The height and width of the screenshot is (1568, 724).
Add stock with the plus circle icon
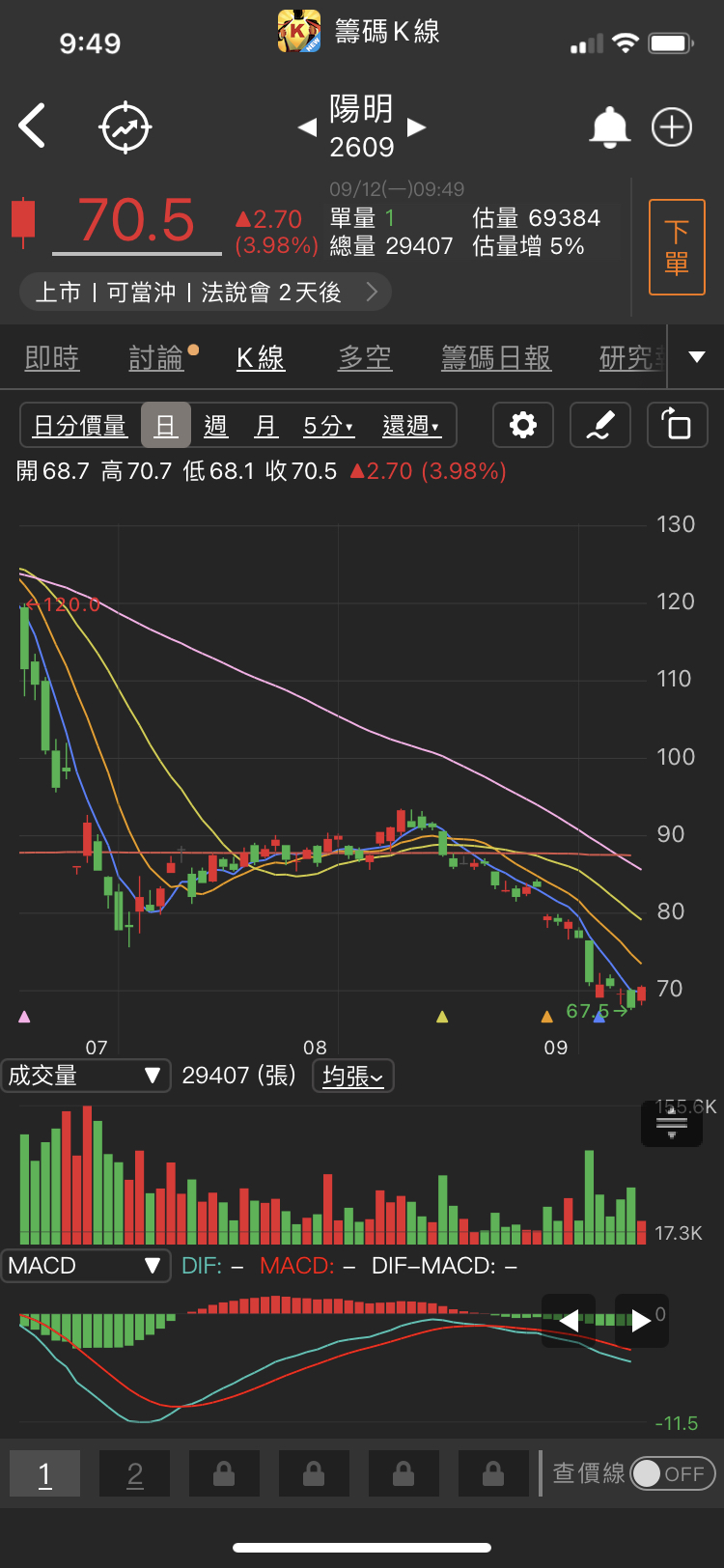pyautogui.click(x=672, y=127)
